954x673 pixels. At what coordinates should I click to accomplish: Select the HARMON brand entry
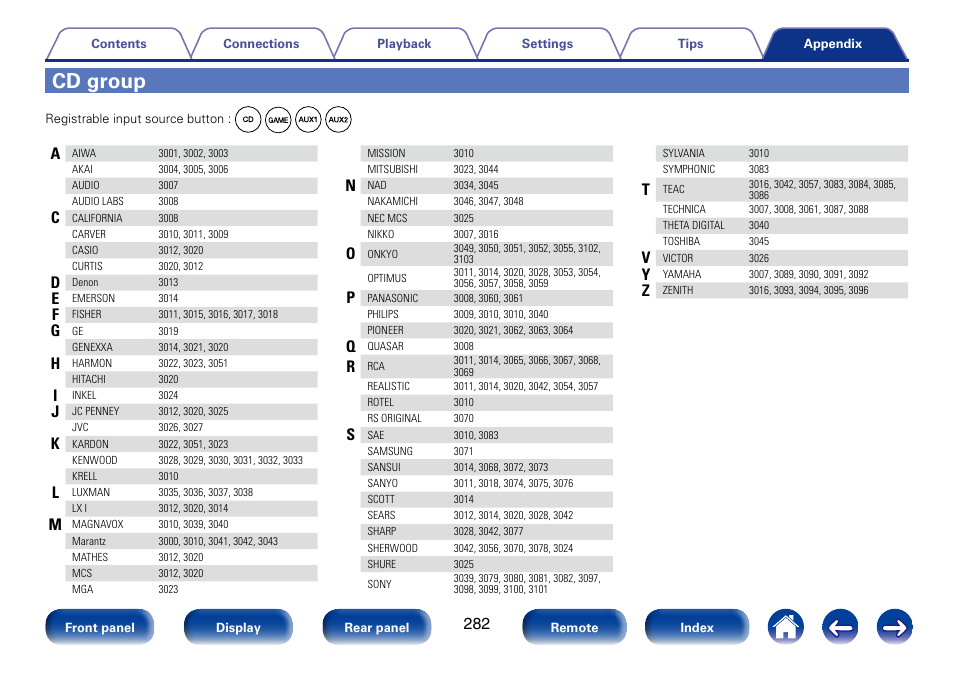tap(92, 363)
